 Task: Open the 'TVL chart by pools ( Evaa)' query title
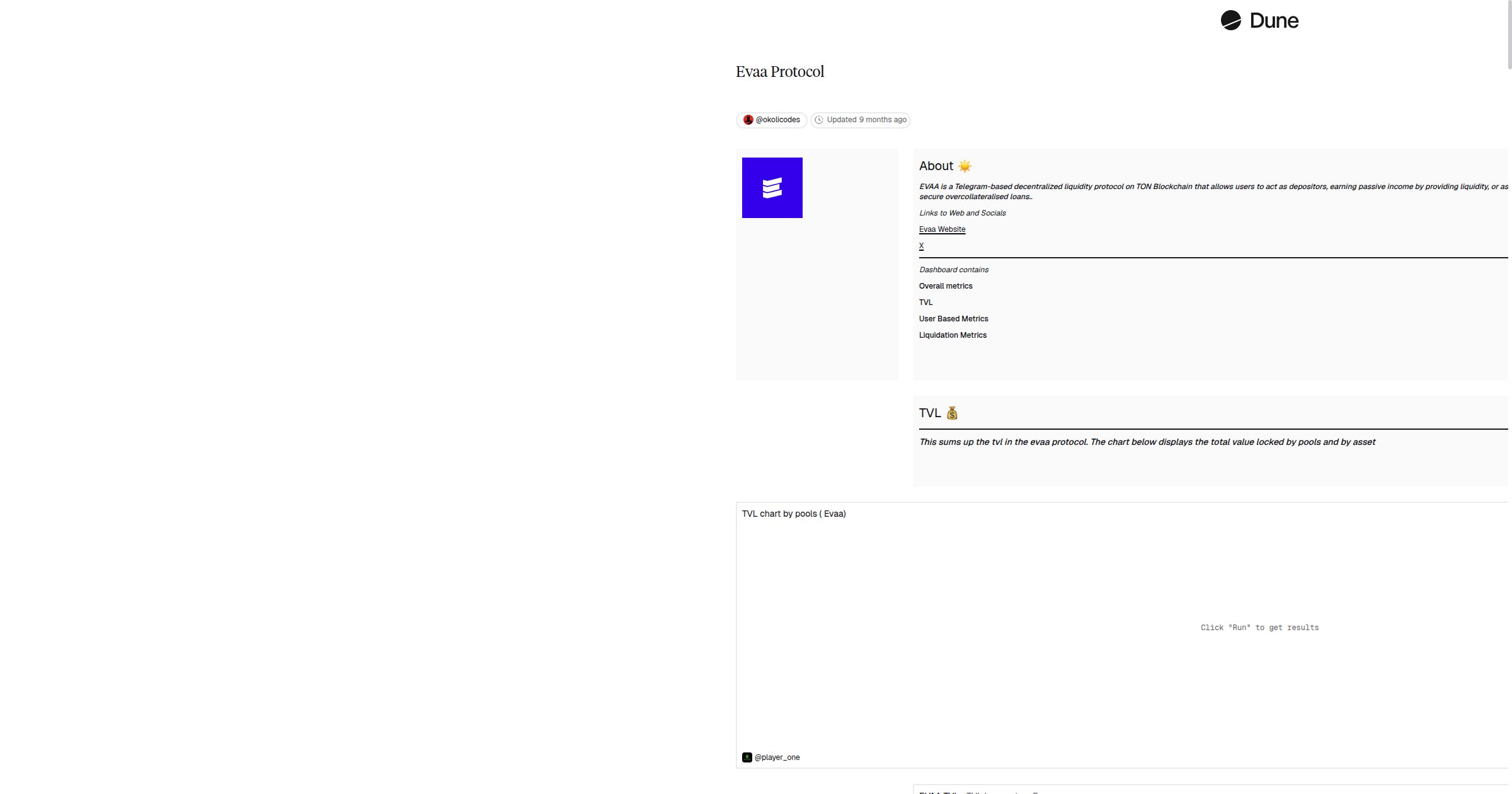coord(794,514)
